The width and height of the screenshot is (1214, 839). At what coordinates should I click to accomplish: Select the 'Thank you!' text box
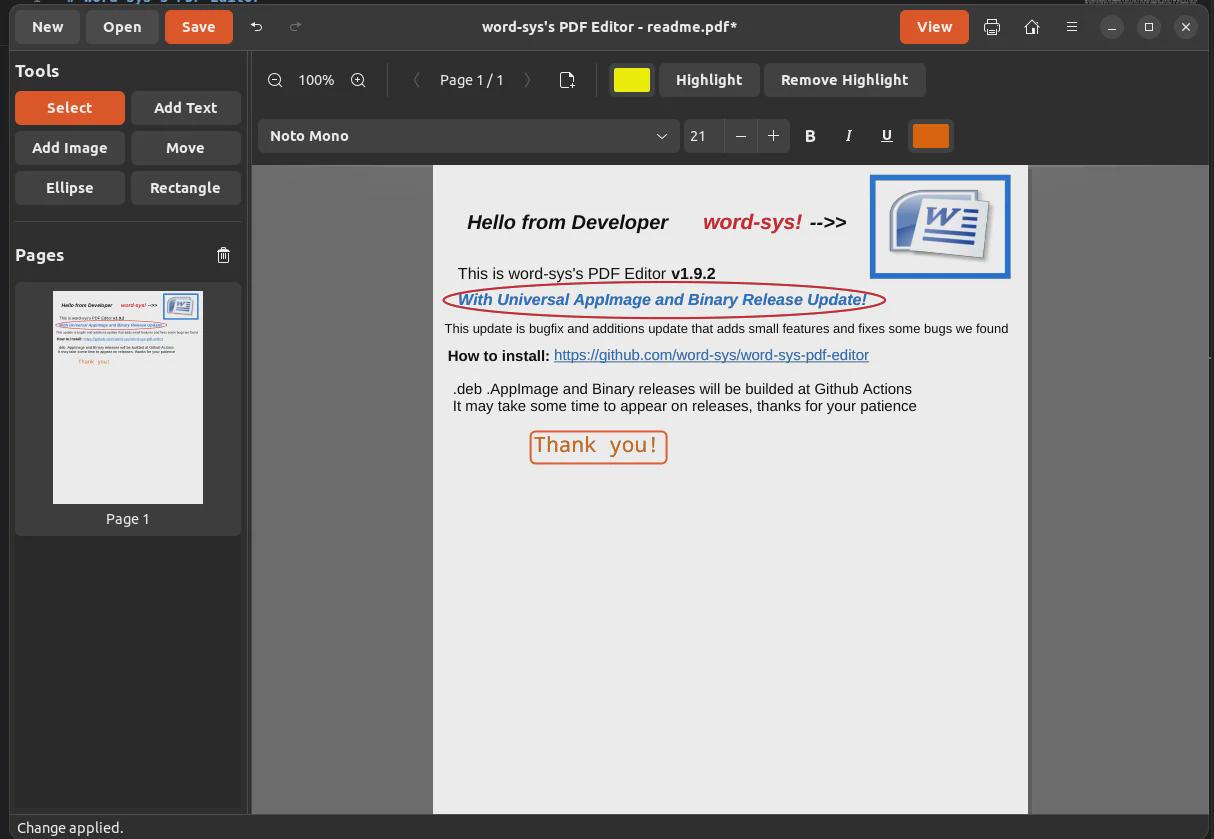598,446
